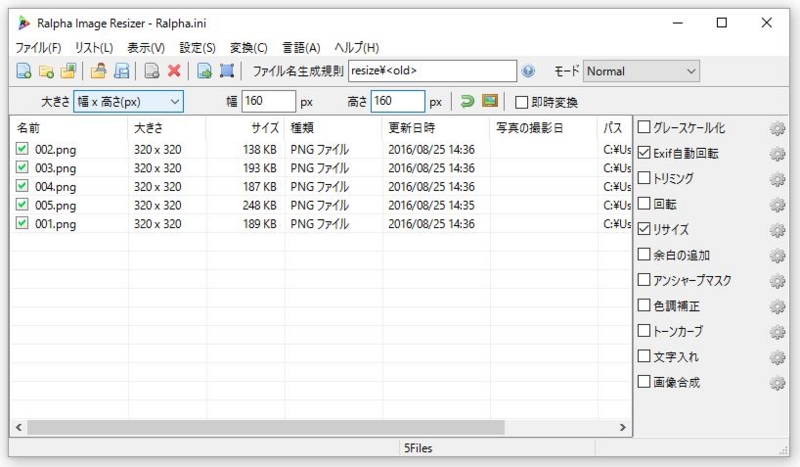
Task: Uncheck the checkbox for 005.png
Action: tap(21, 204)
